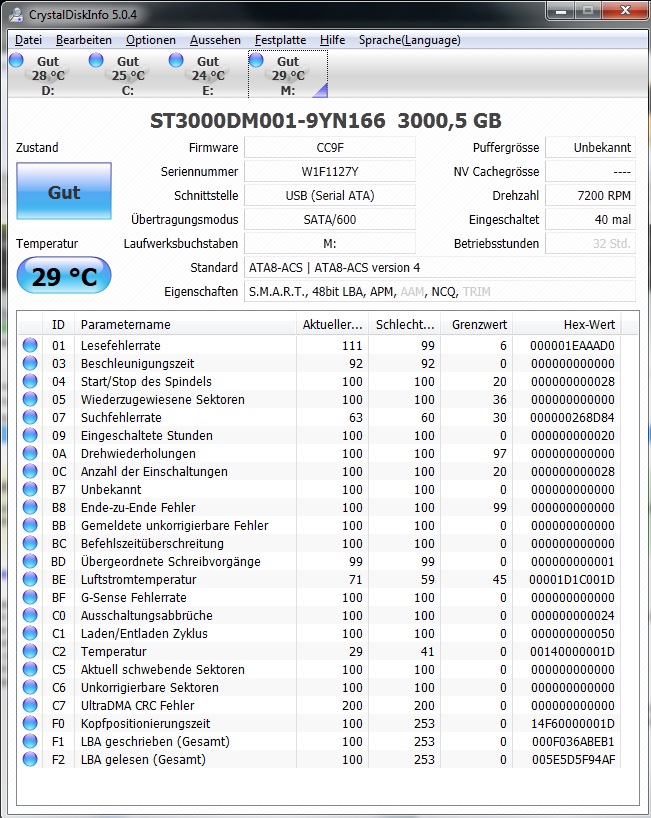Select the Suchfehlerrate parameter name
Viewport: 651px width, 818px height.
[121, 417]
